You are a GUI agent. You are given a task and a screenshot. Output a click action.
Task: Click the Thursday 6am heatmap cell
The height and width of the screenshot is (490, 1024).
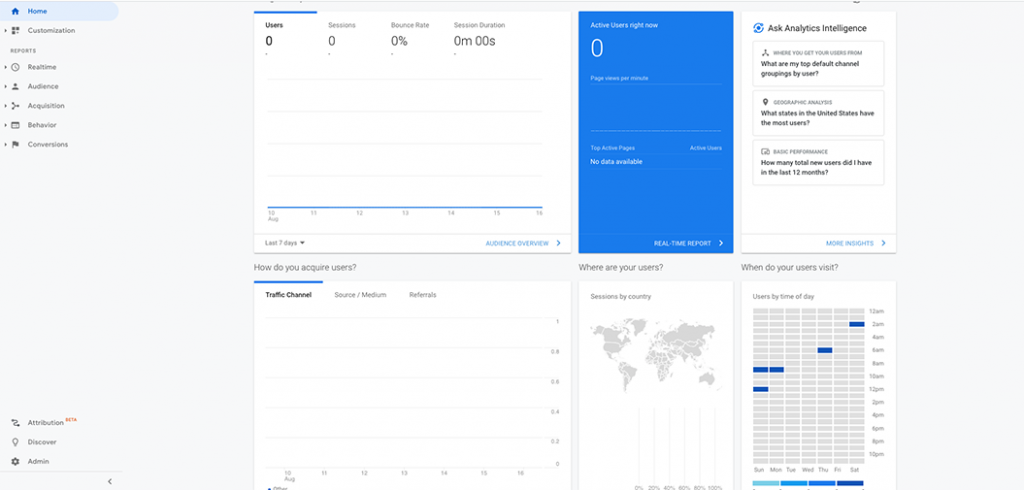tap(825, 350)
